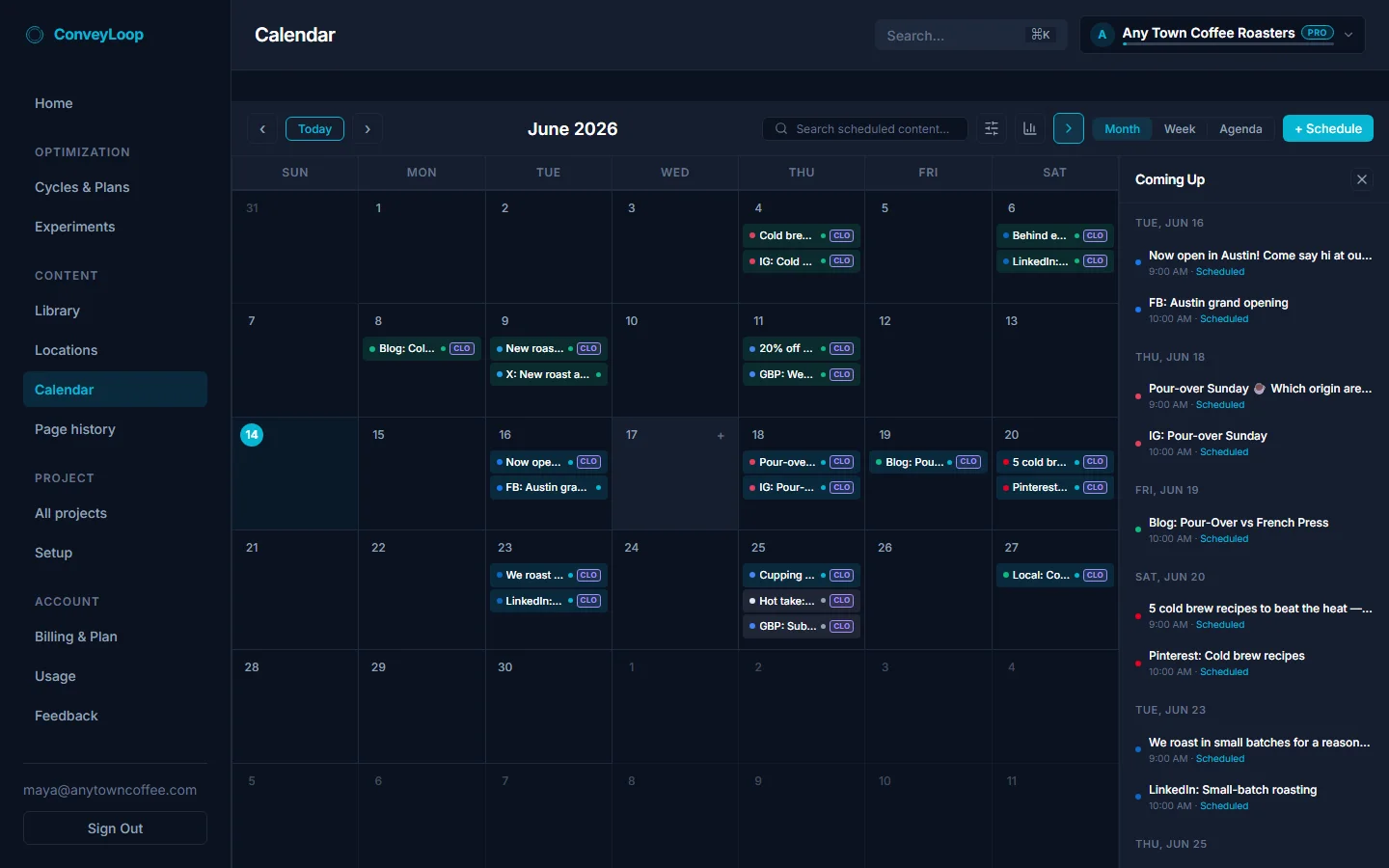Open the 'Cold bre...' event on June 4

pos(802,235)
